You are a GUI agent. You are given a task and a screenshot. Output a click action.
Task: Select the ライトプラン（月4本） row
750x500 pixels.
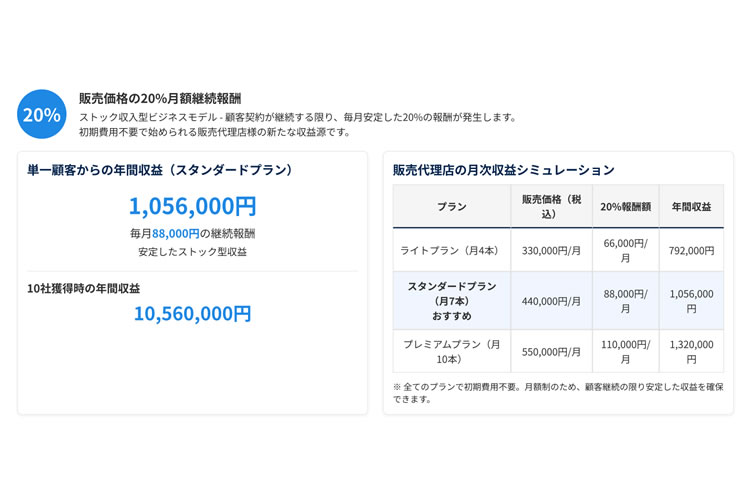point(451,250)
